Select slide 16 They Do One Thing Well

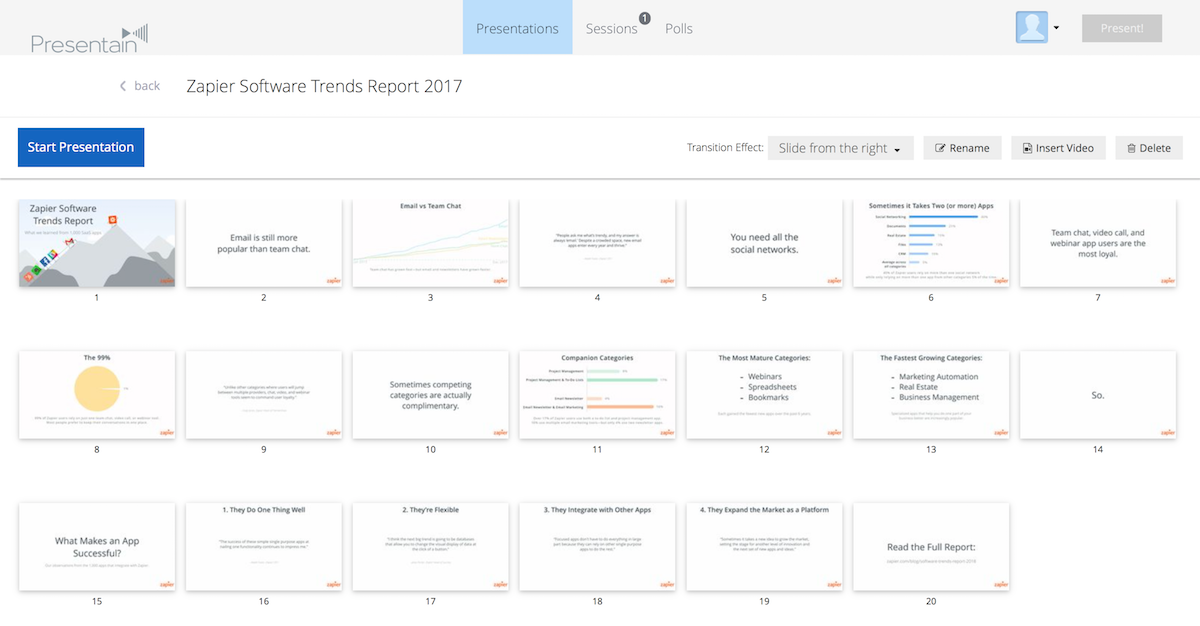[264, 547]
